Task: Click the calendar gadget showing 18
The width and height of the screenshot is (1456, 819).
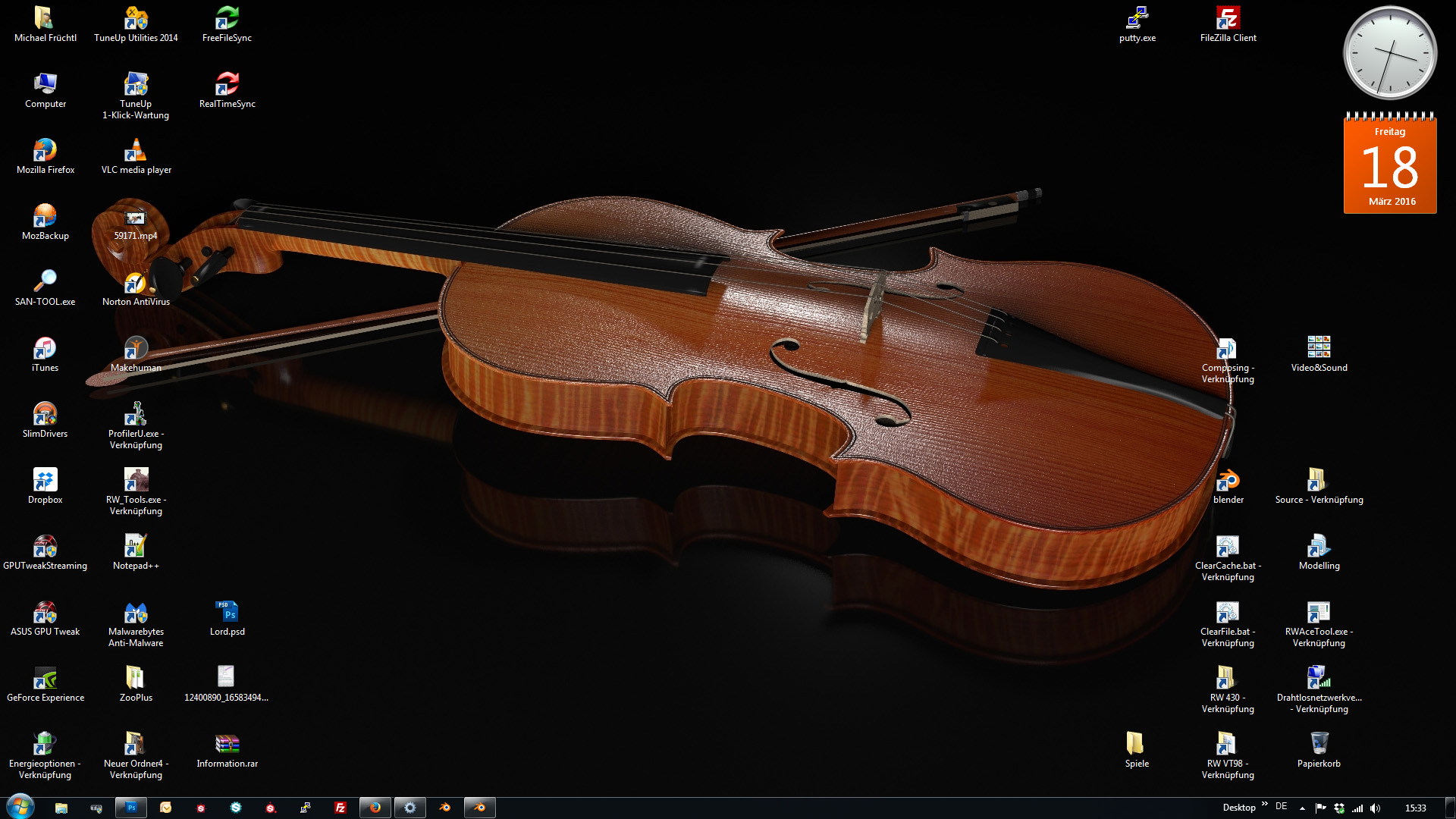Action: pyautogui.click(x=1390, y=165)
